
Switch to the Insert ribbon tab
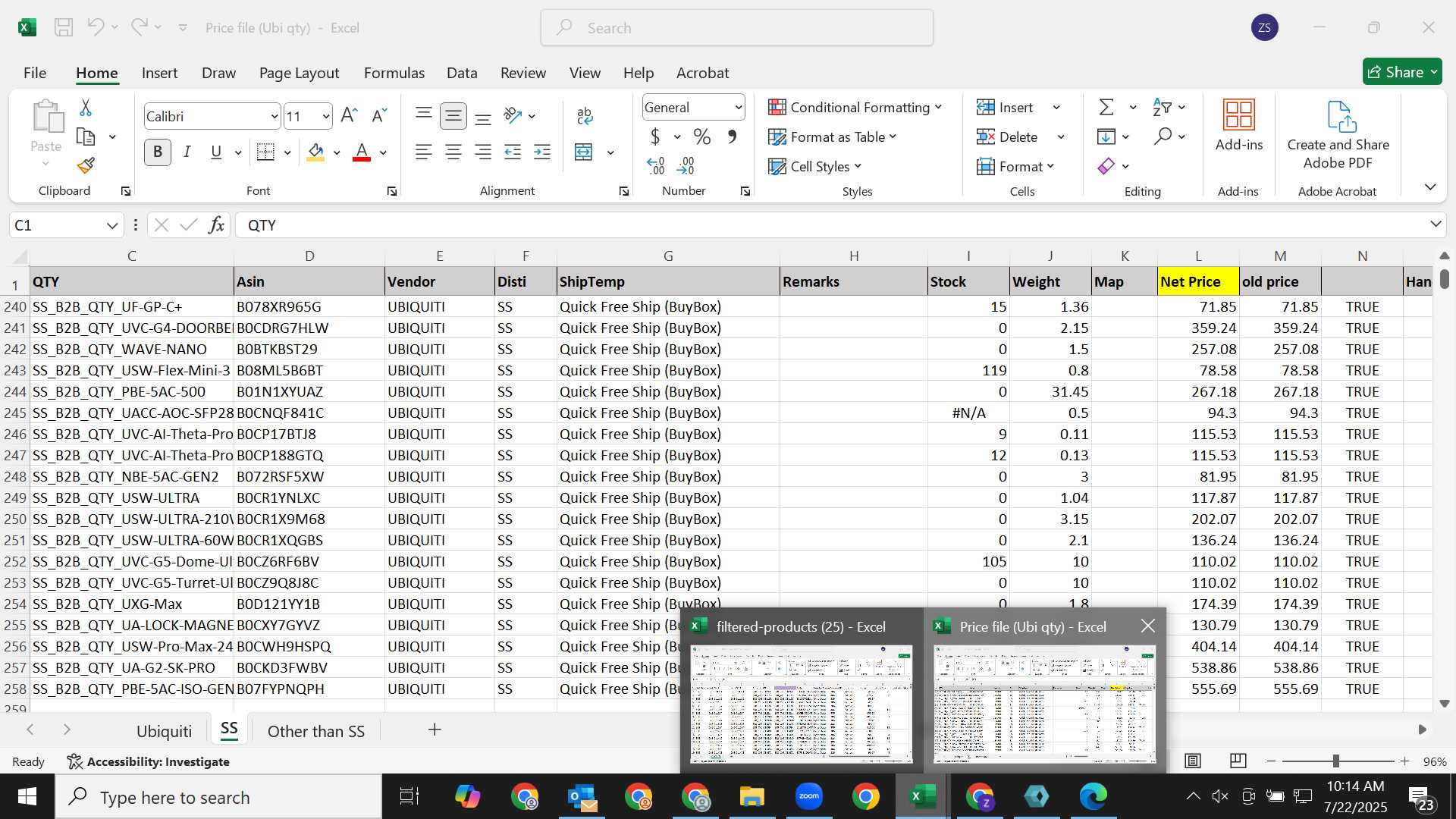(159, 73)
